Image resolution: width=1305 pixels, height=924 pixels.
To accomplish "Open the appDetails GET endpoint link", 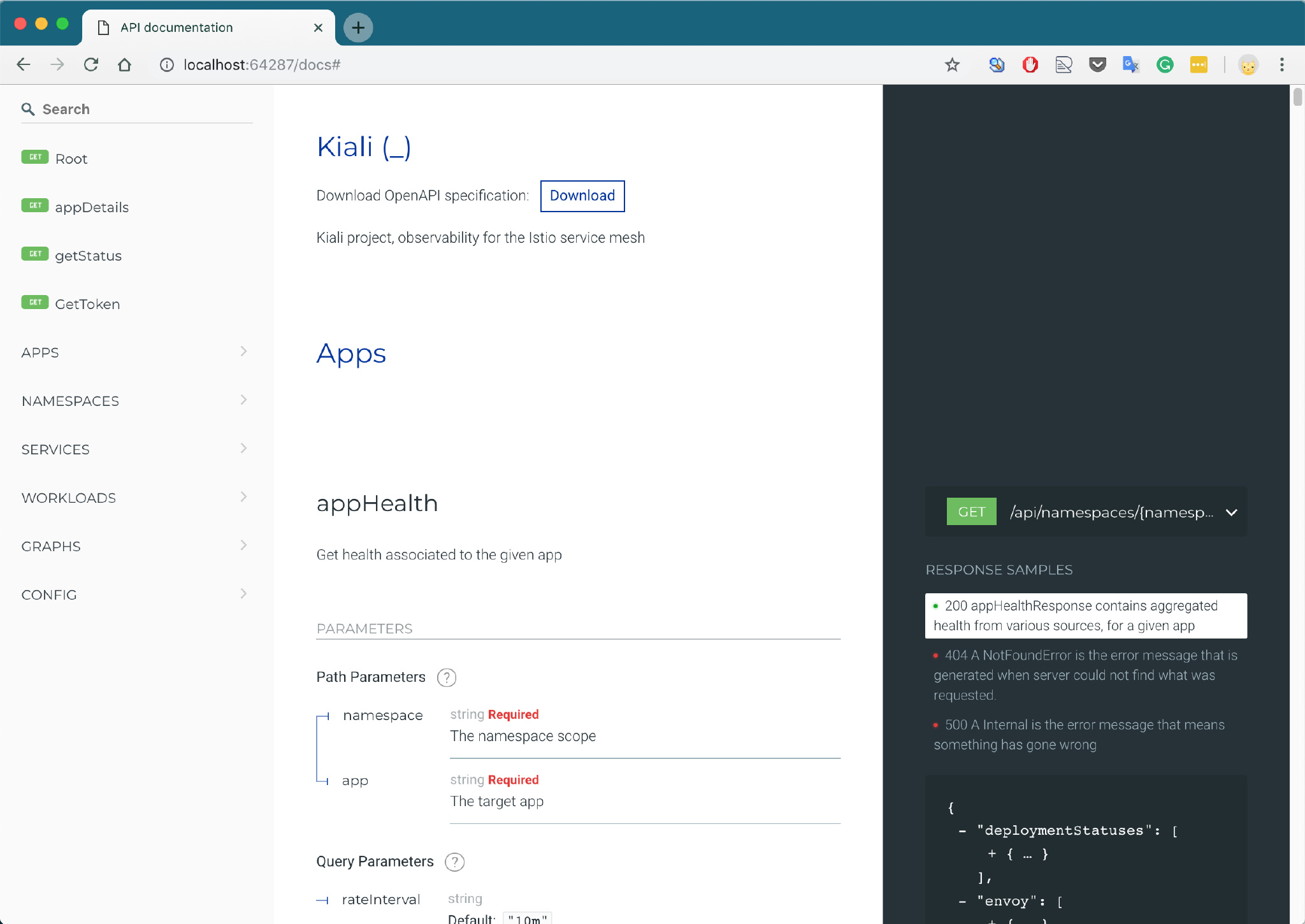I will 91,207.
